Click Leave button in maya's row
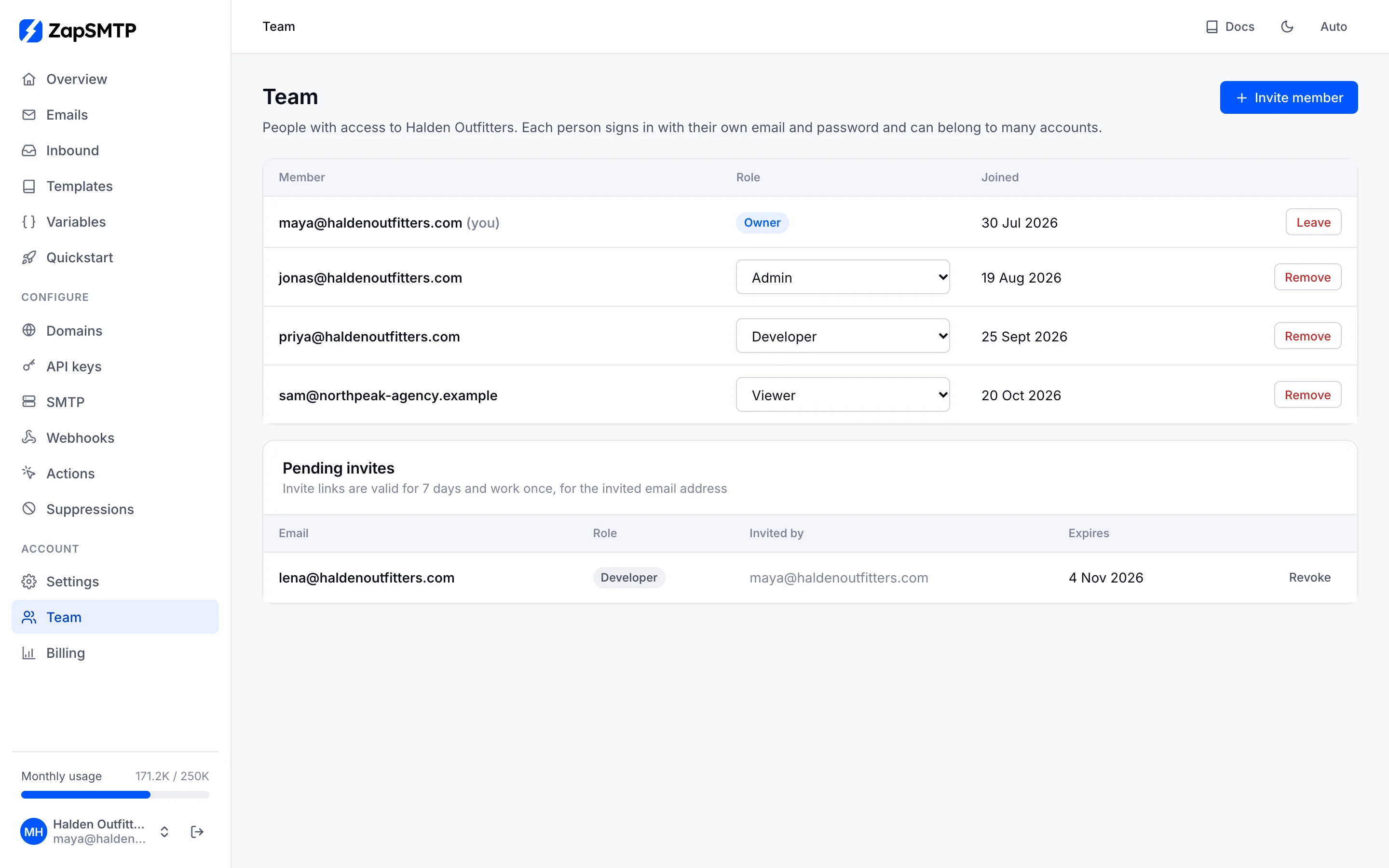The width and height of the screenshot is (1389, 868). (1313, 222)
